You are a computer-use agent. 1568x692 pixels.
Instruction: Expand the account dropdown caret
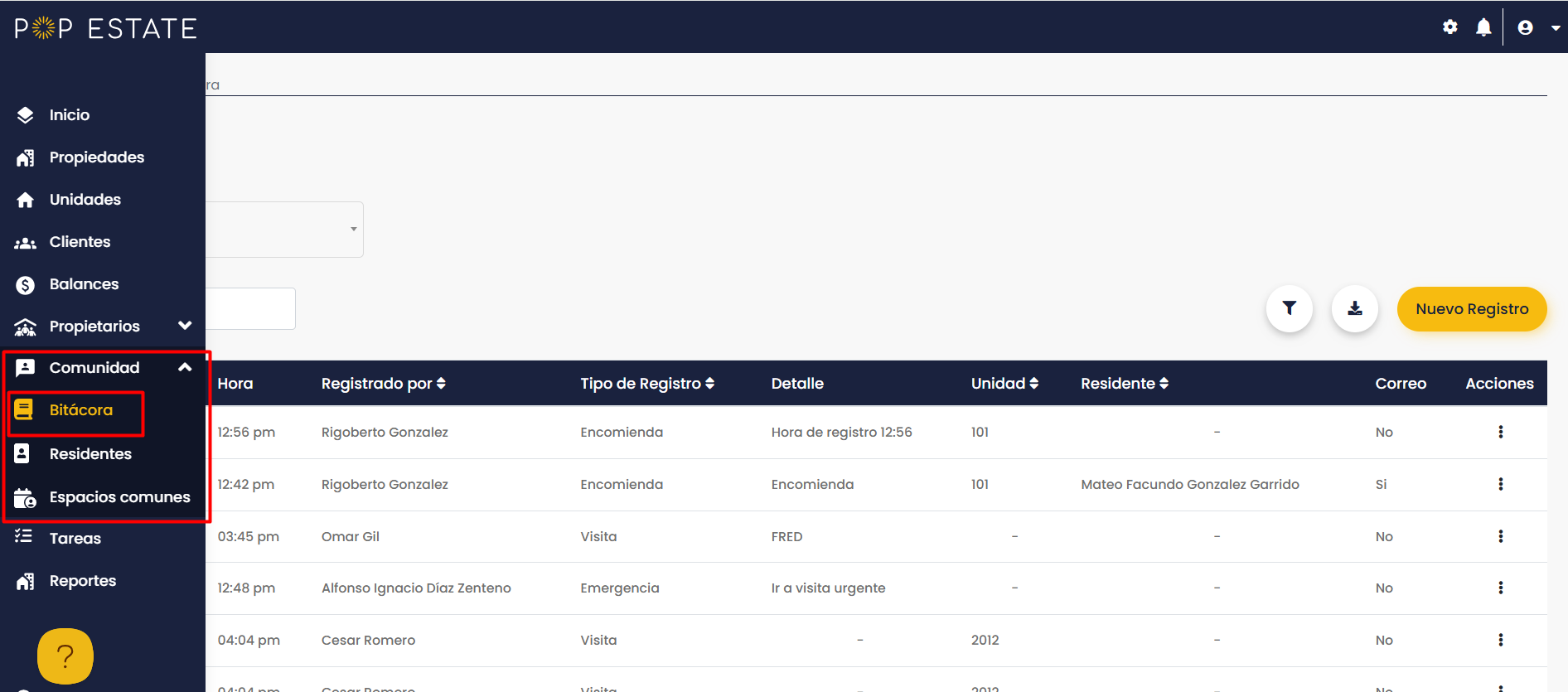pyautogui.click(x=1556, y=27)
